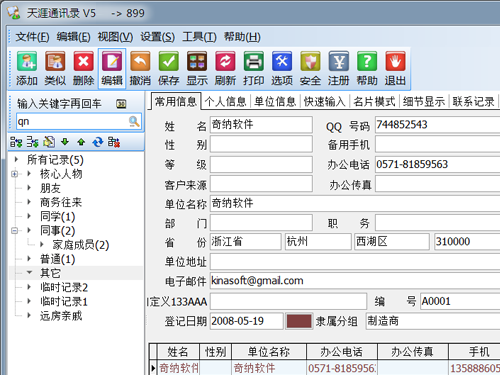Image resolution: width=500 pixels, height=375 pixels.
Task: Click table cell 0571-8185956 in the first row
Action: point(342,368)
